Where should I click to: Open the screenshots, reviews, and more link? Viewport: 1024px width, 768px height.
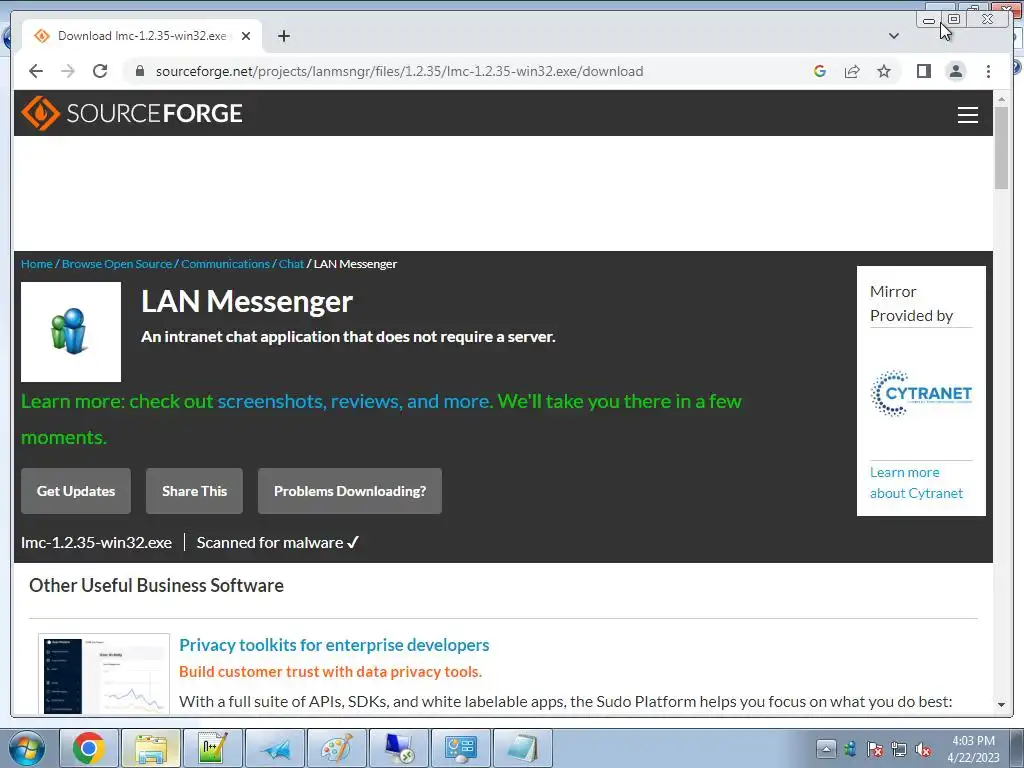[355, 401]
